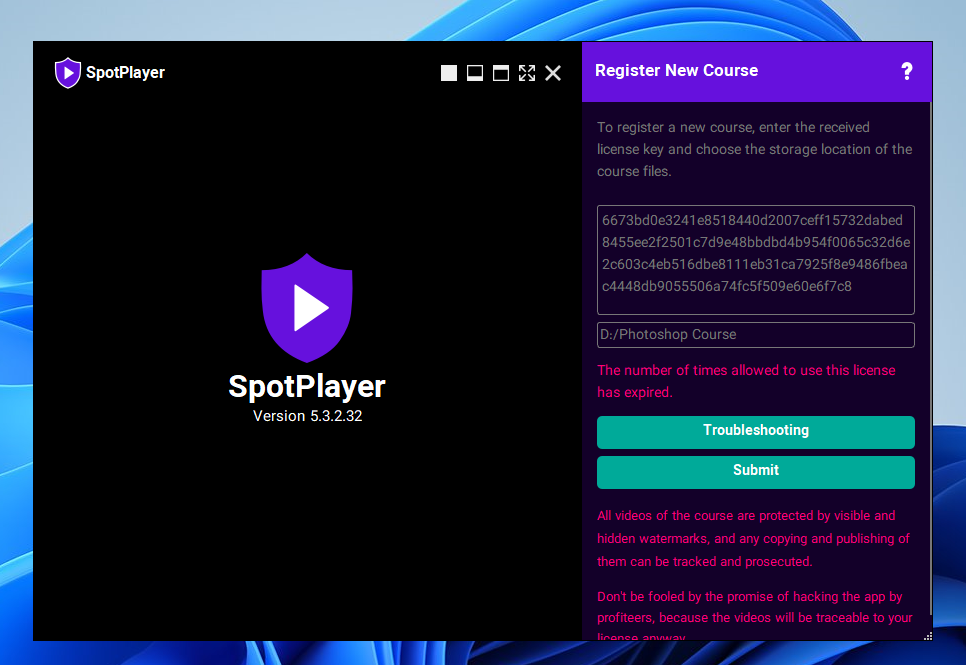The width and height of the screenshot is (966, 665).
Task: Click the bottom-docked window layout icon
Action: [475, 73]
